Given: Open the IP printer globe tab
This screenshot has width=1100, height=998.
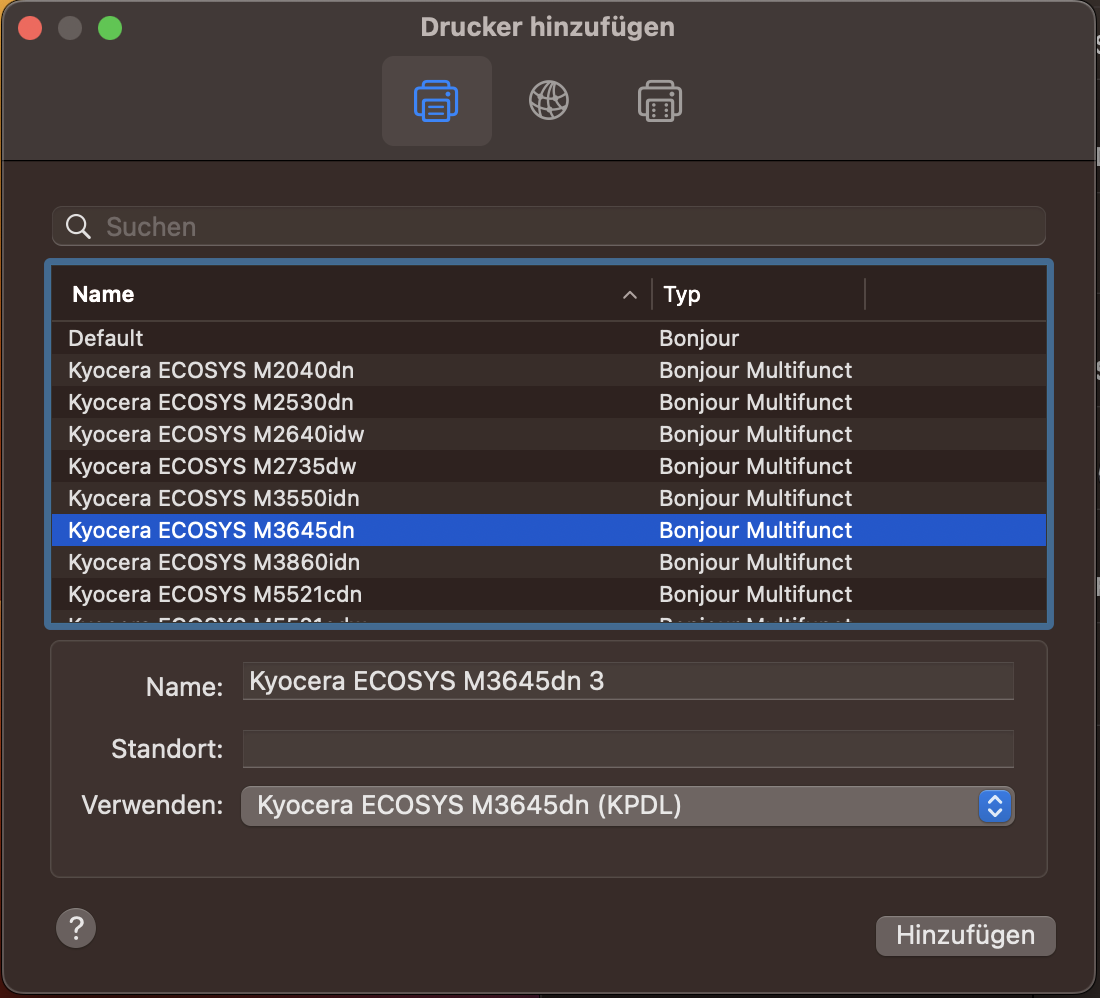Looking at the screenshot, I should pos(549,101).
